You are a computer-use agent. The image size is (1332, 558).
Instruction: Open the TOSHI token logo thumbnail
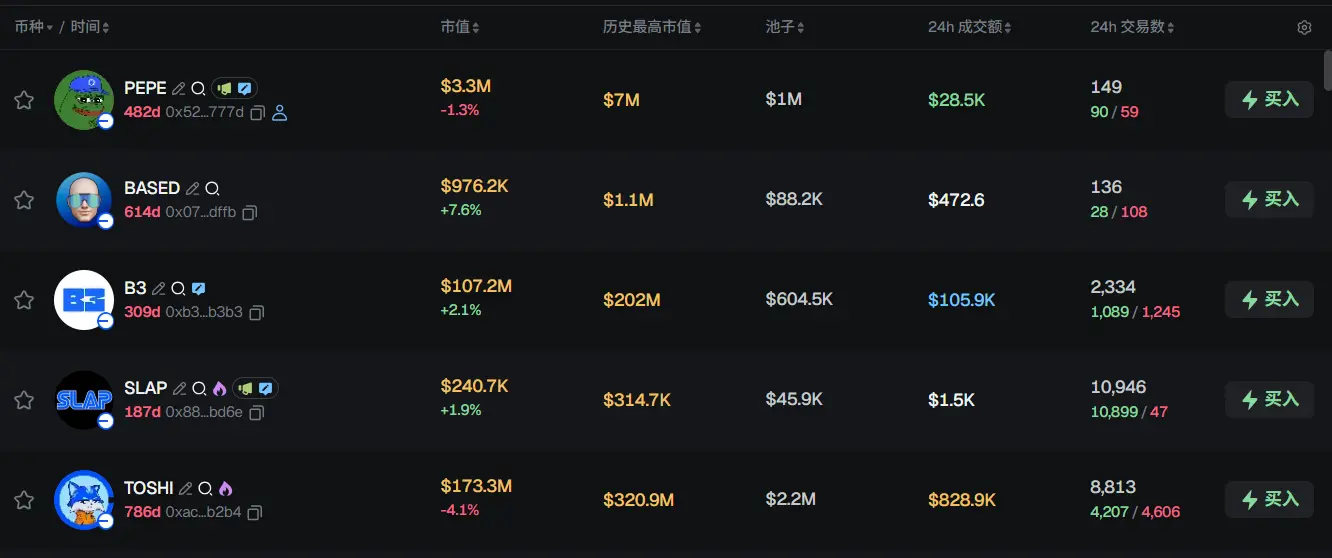(84, 500)
